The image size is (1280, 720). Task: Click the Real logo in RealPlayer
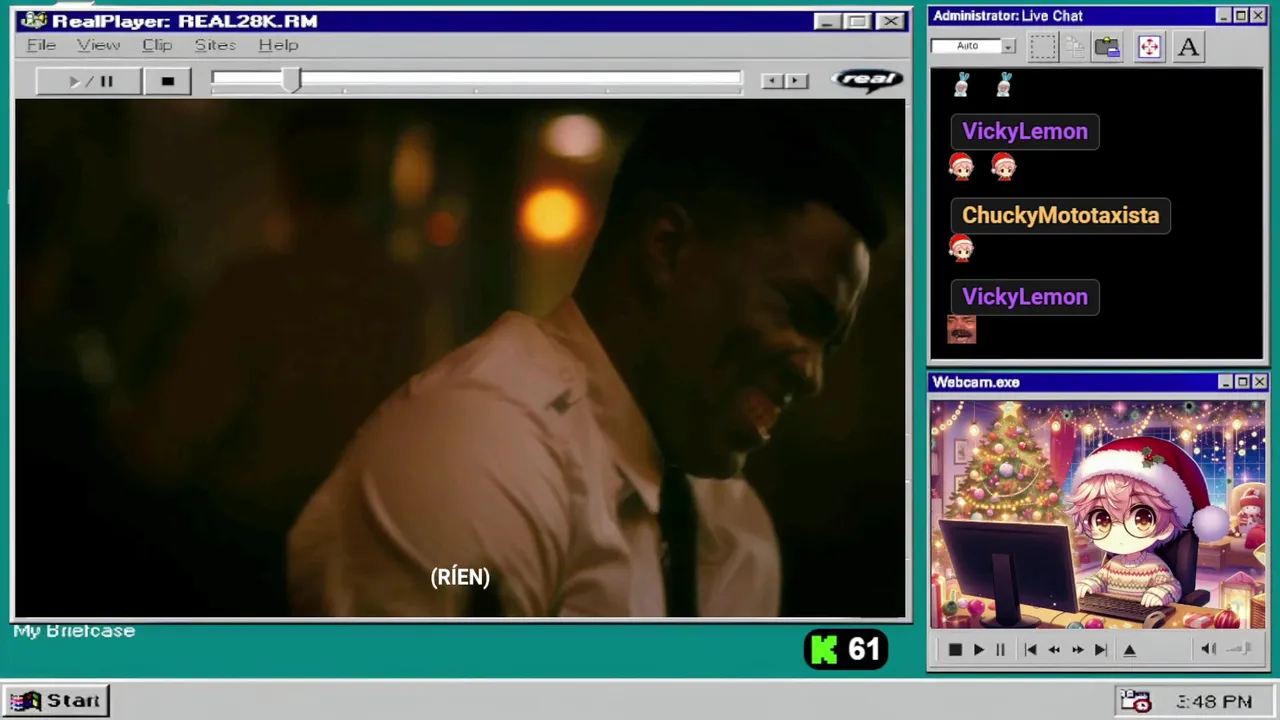pyautogui.click(x=867, y=80)
